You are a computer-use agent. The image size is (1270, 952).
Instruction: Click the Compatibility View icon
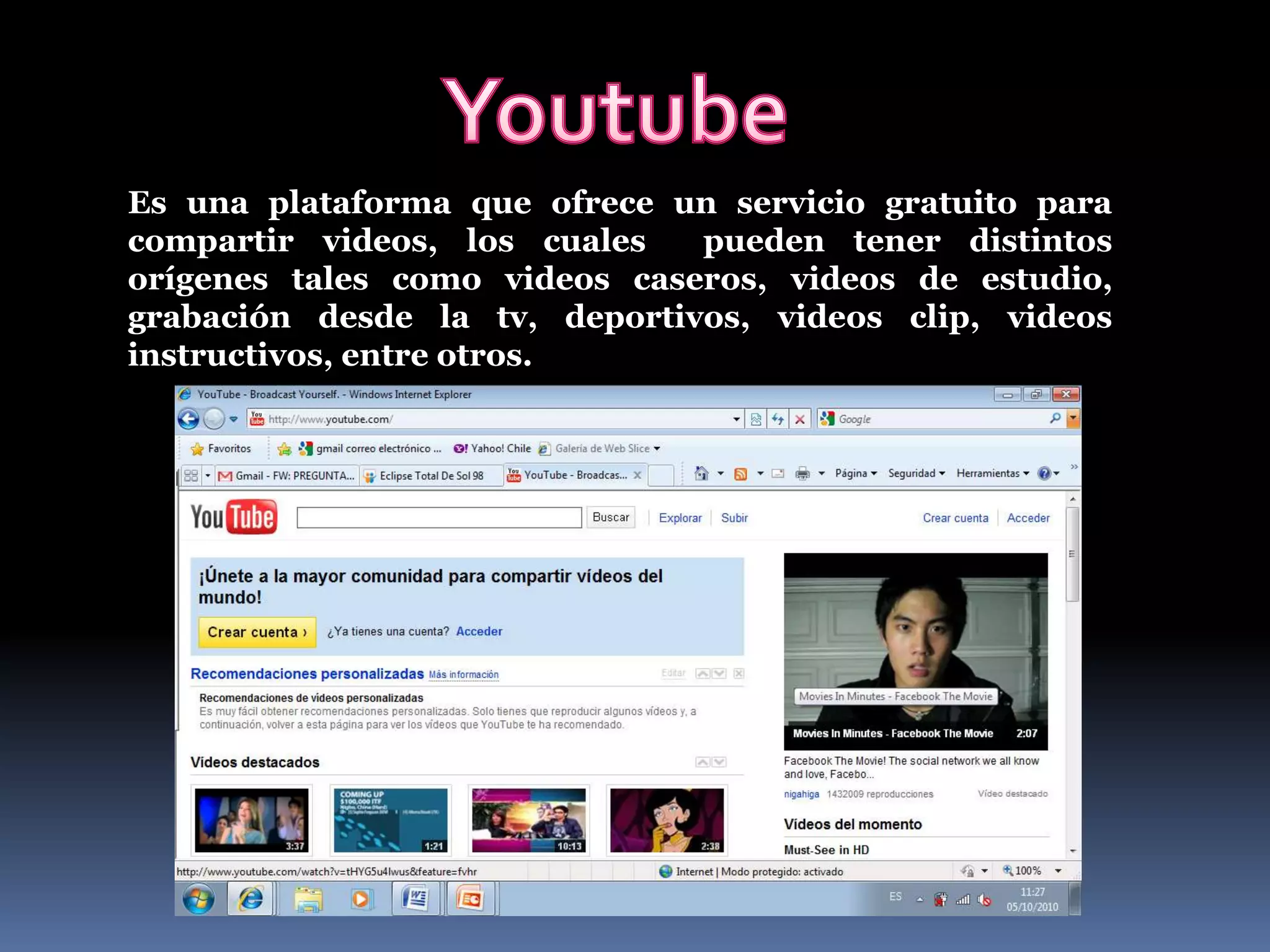(756, 420)
